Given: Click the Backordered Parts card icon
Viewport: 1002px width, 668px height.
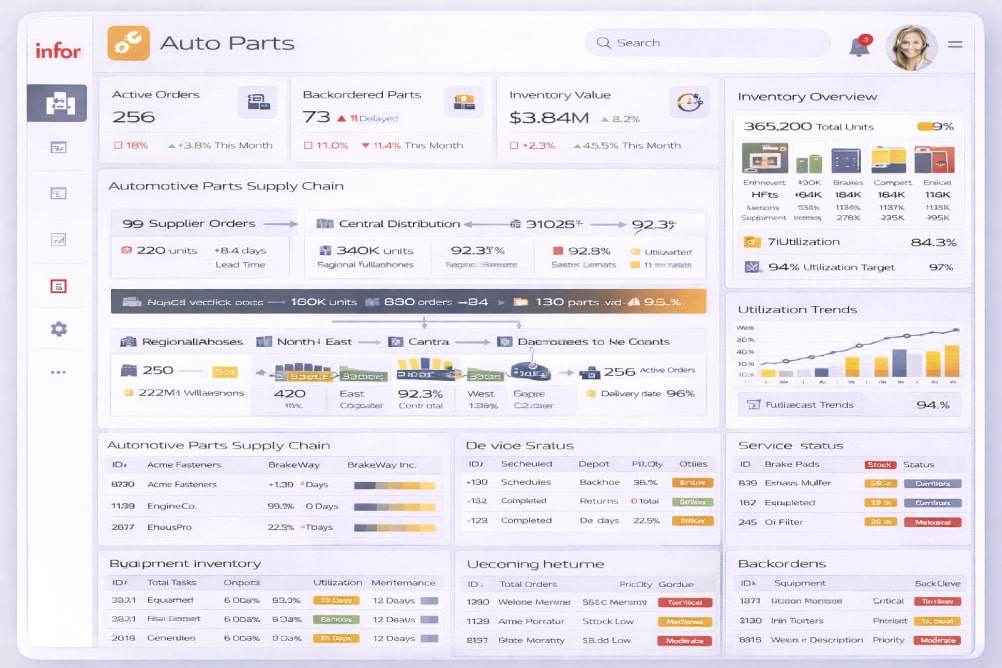Looking at the screenshot, I should (x=463, y=101).
